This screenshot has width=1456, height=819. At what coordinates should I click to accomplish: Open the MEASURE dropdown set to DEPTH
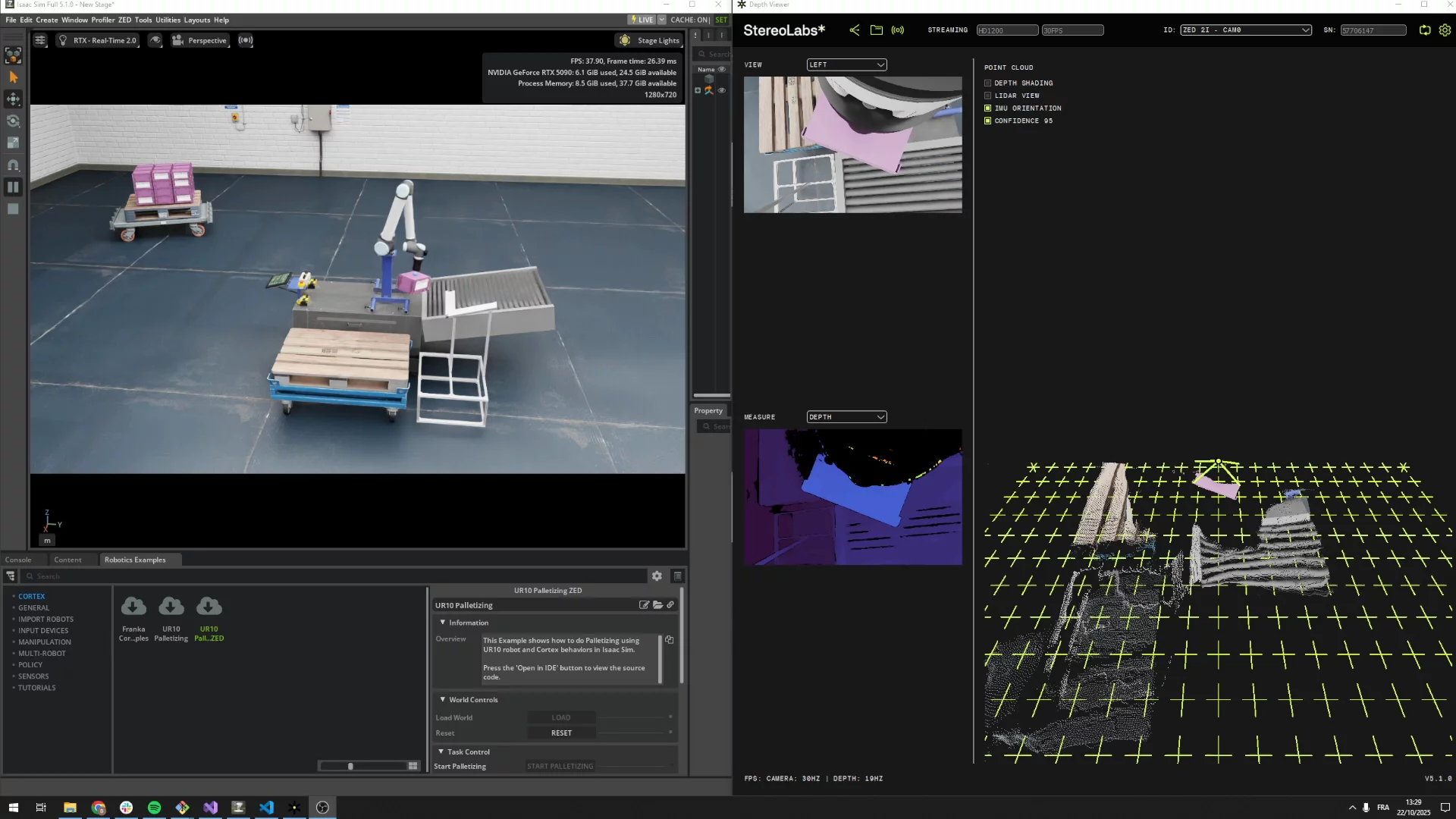click(x=846, y=417)
